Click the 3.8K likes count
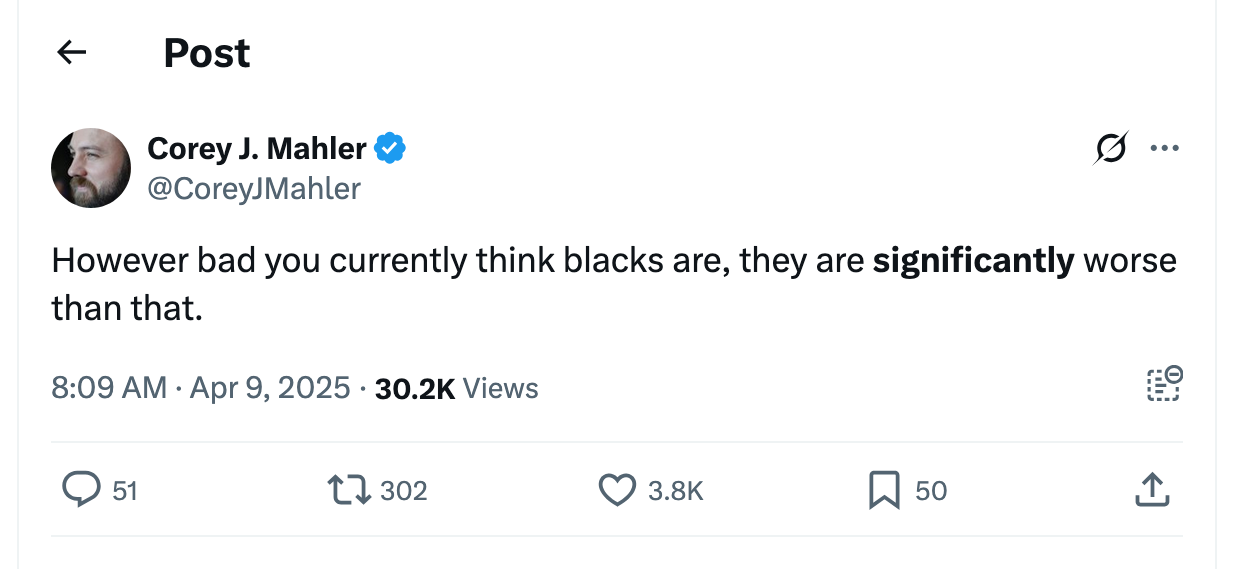This screenshot has width=1239, height=569. [x=676, y=491]
